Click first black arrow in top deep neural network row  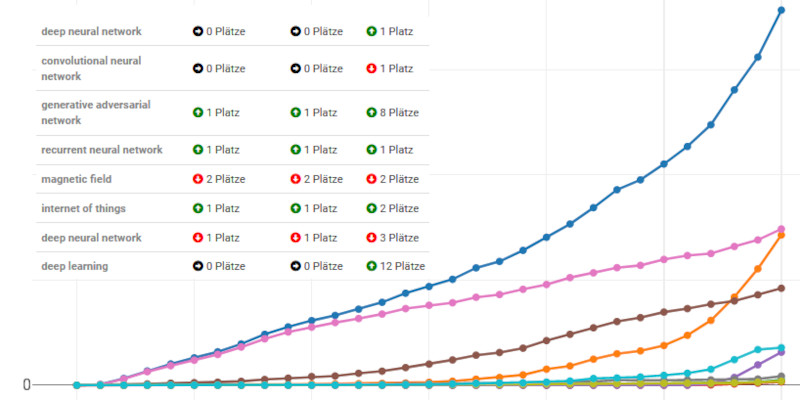point(198,31)
